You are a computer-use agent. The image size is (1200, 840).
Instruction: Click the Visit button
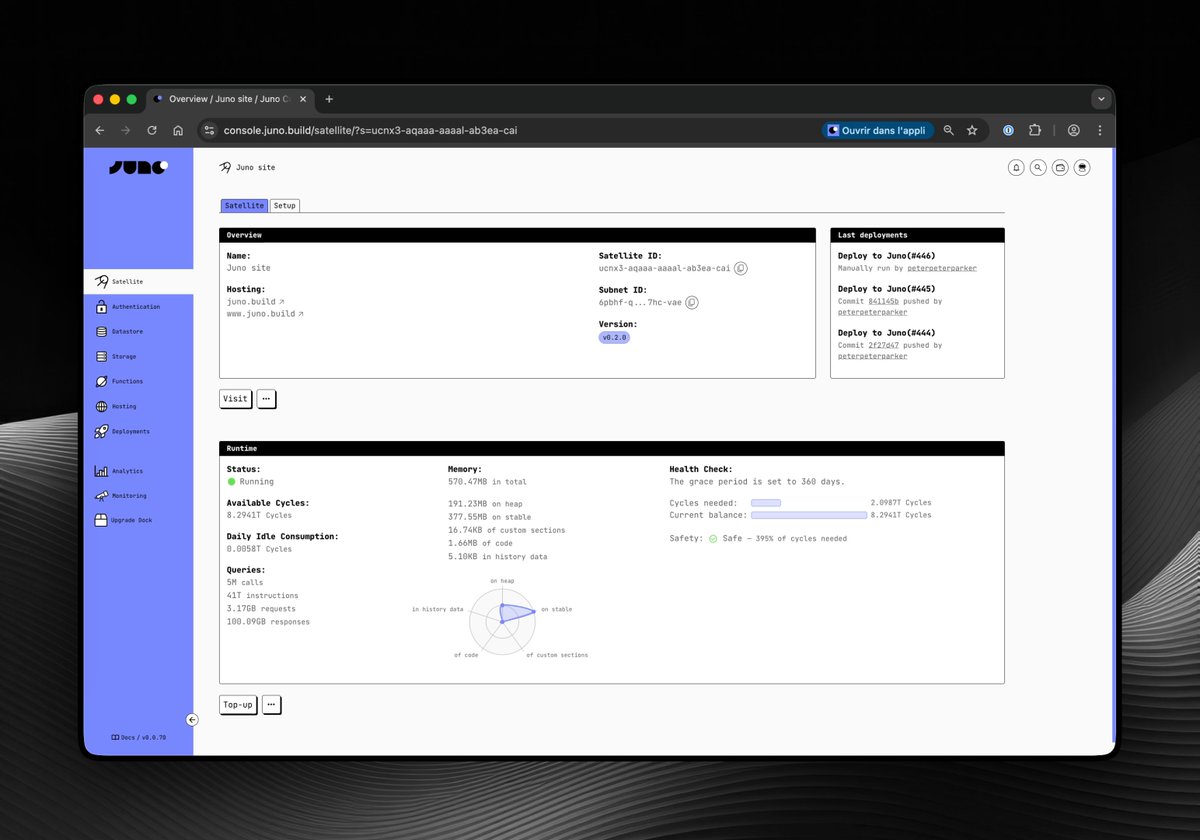(x=235, y=398)
